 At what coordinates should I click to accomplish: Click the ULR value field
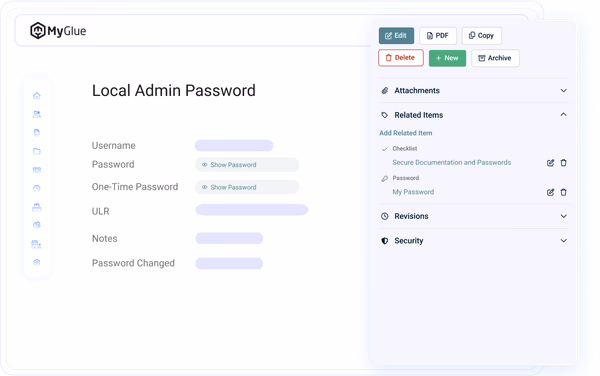[252, 210]
